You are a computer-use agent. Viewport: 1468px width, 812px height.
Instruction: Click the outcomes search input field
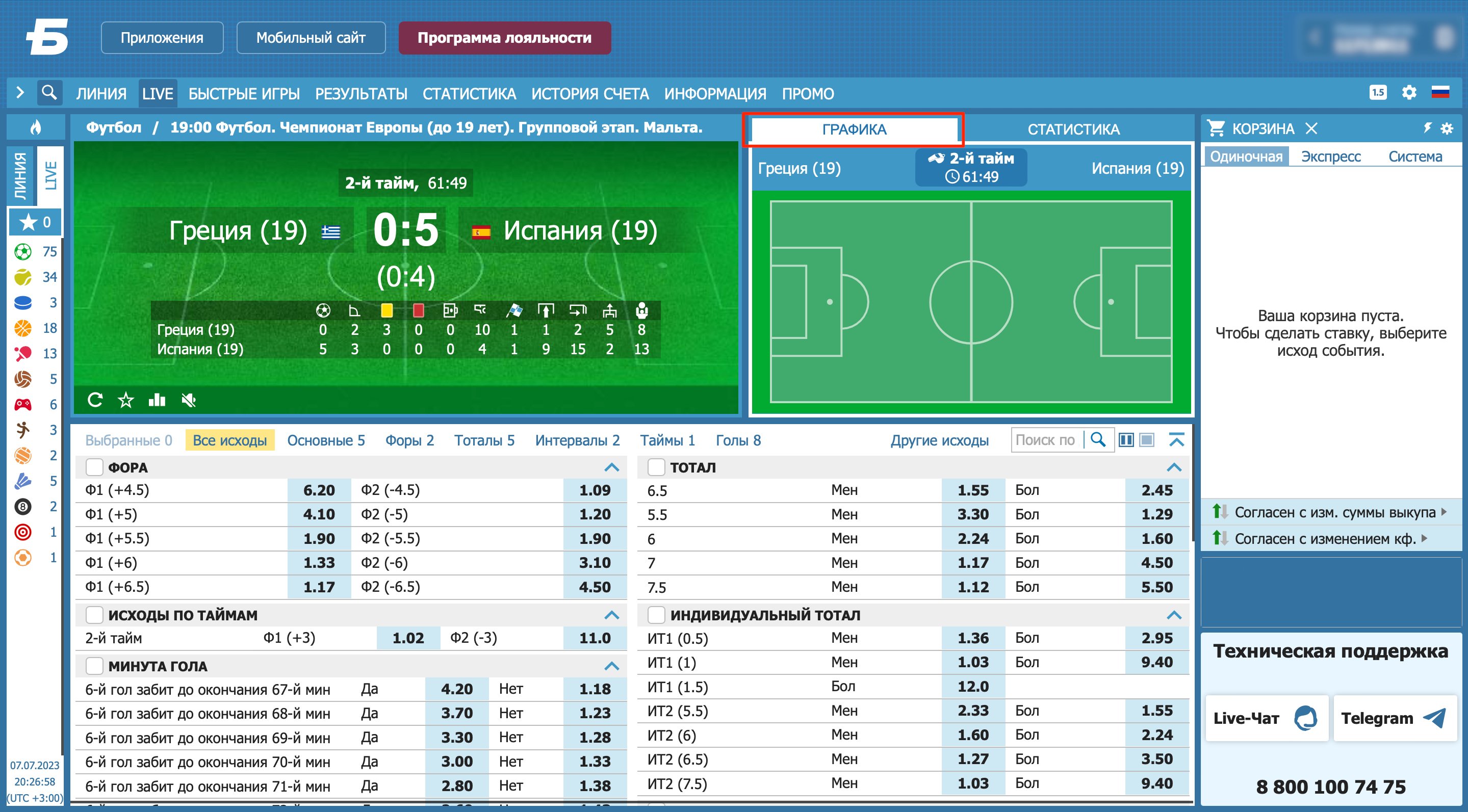[1046, 440]
